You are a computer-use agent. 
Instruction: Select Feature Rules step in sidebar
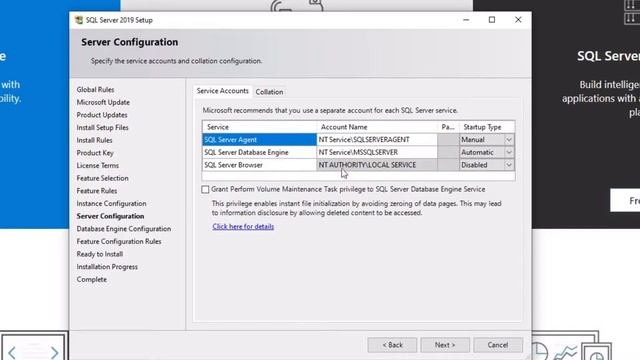pyautogui.click(x=97, y=191)
